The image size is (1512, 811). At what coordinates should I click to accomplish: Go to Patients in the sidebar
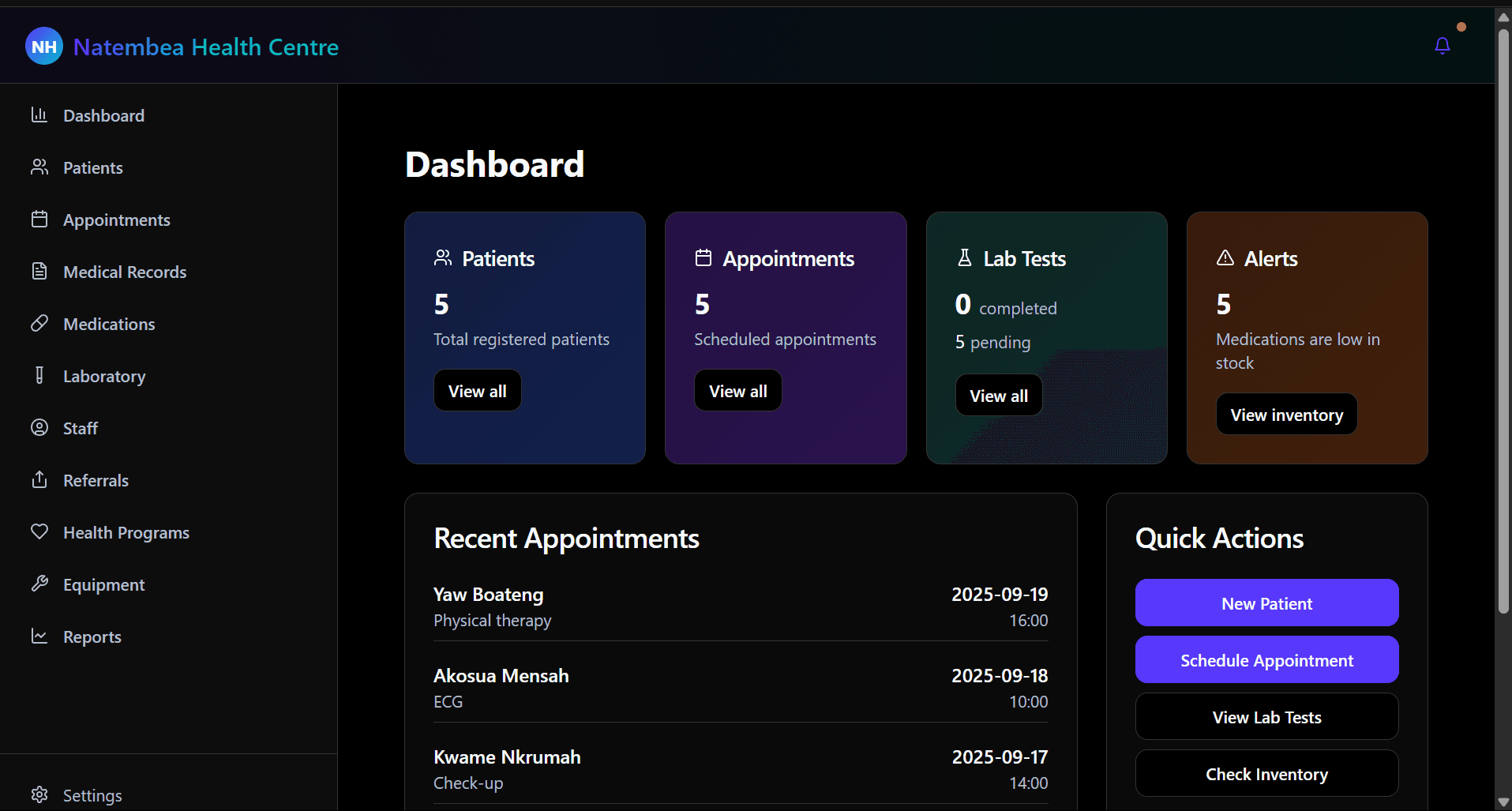tap(168, 167)
